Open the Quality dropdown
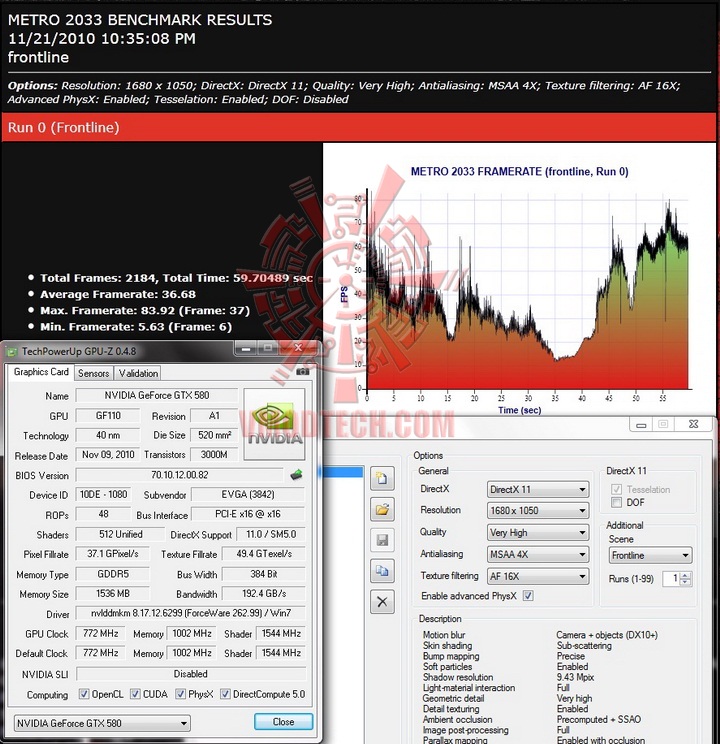The image size is (720, 744). click(538, 532)
